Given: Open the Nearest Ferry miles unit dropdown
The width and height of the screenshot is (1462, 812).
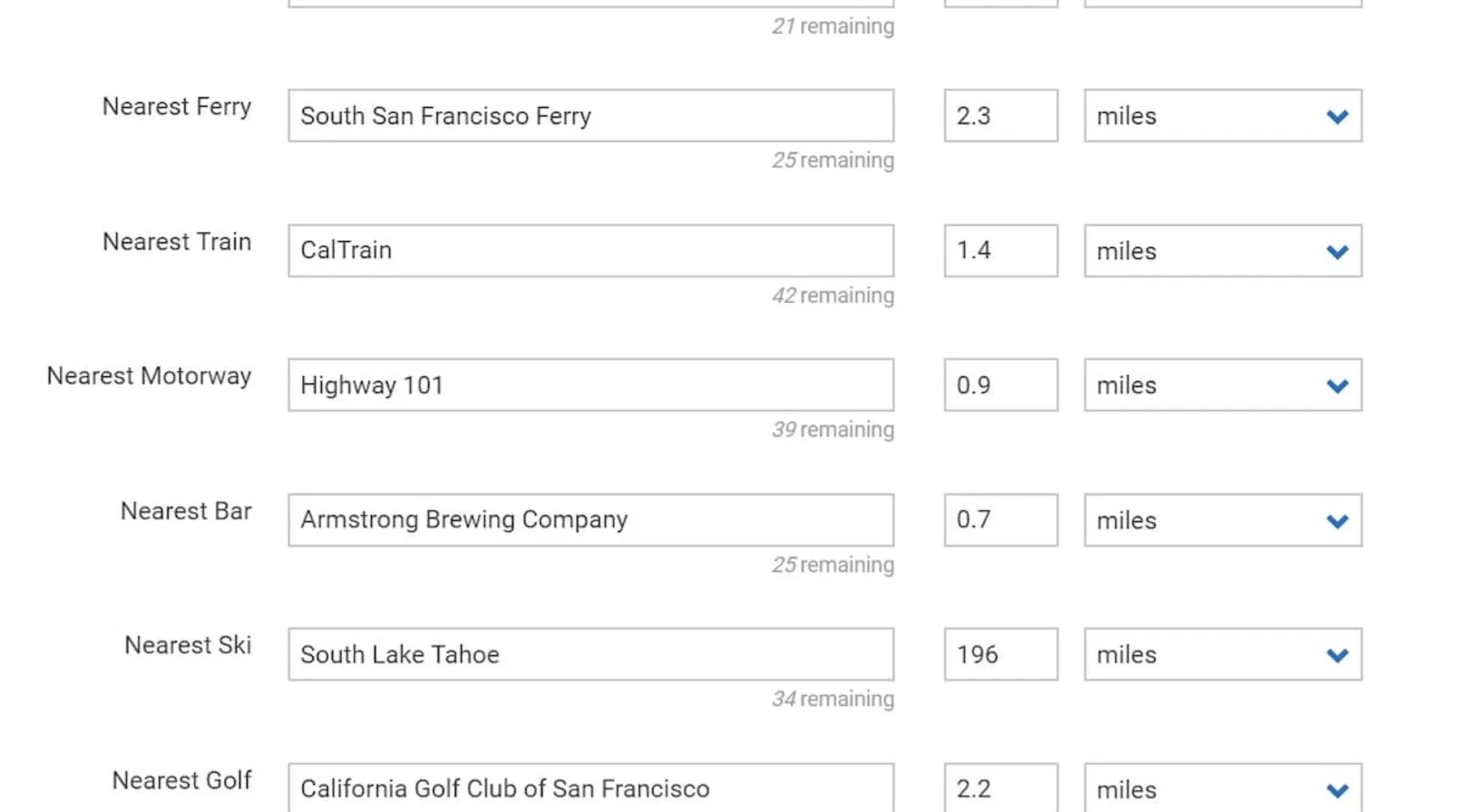Looking at the screenshot, I should tap(1222, 116).
